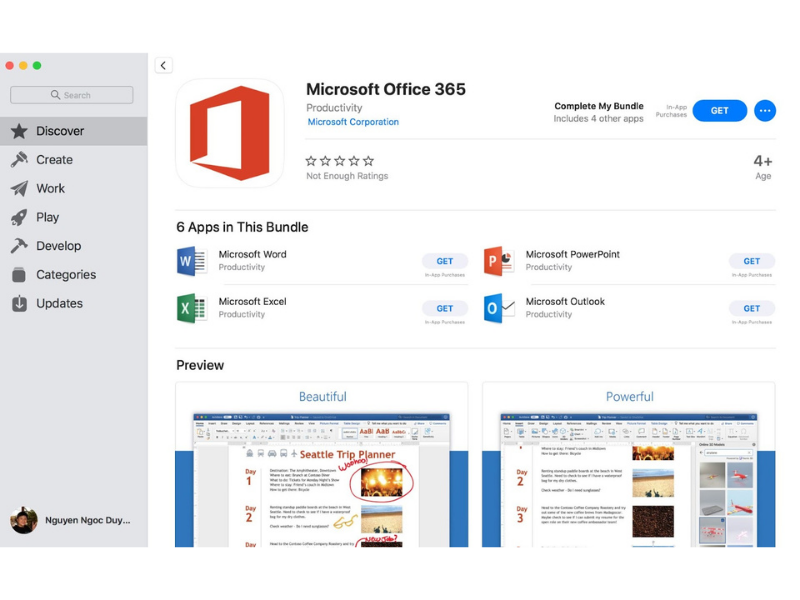Click the Complete My Bundle text

(599, 106)
